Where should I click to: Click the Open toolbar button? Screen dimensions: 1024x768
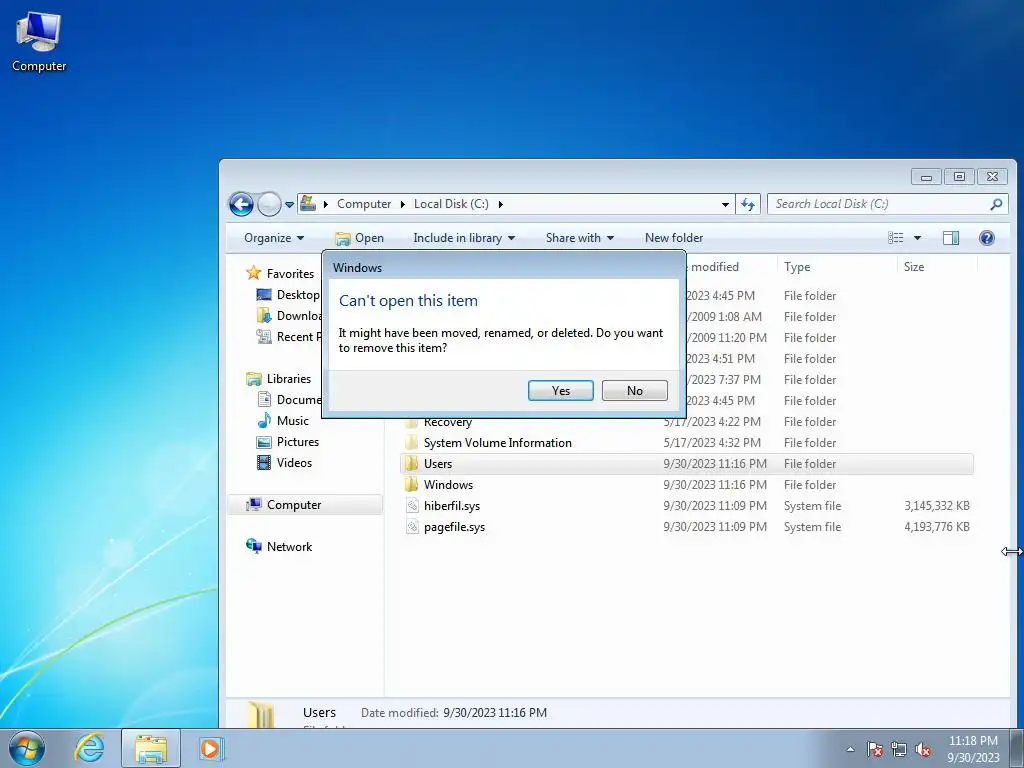(359, 238)
